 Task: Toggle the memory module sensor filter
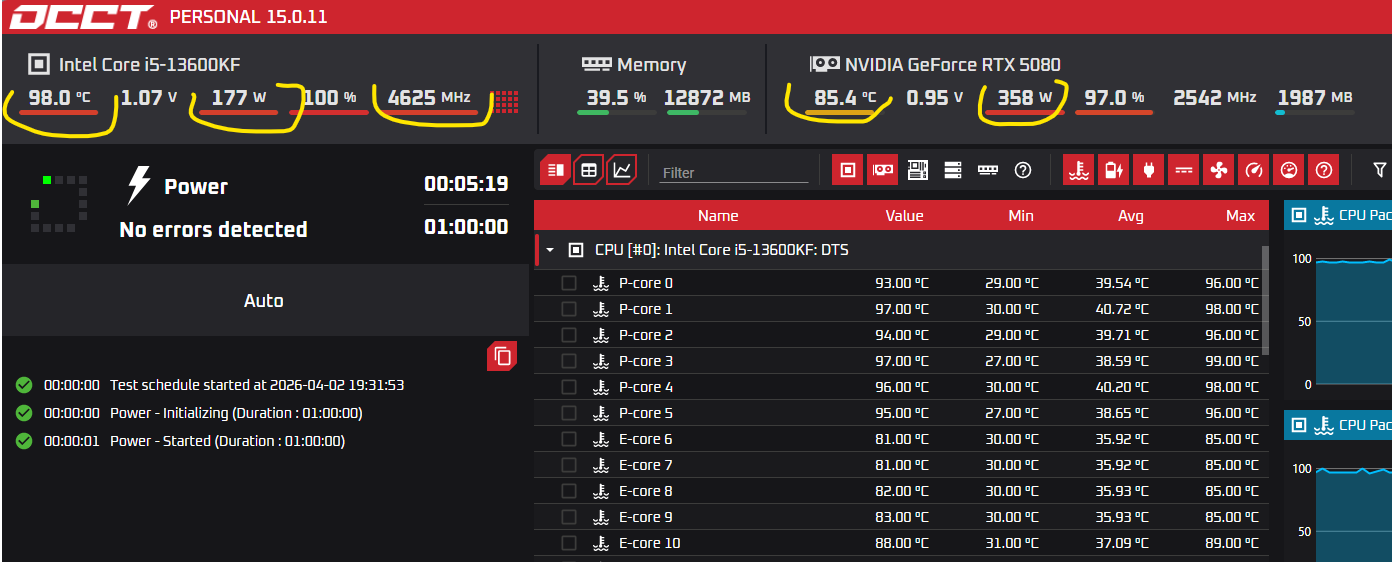click(988, 170)
